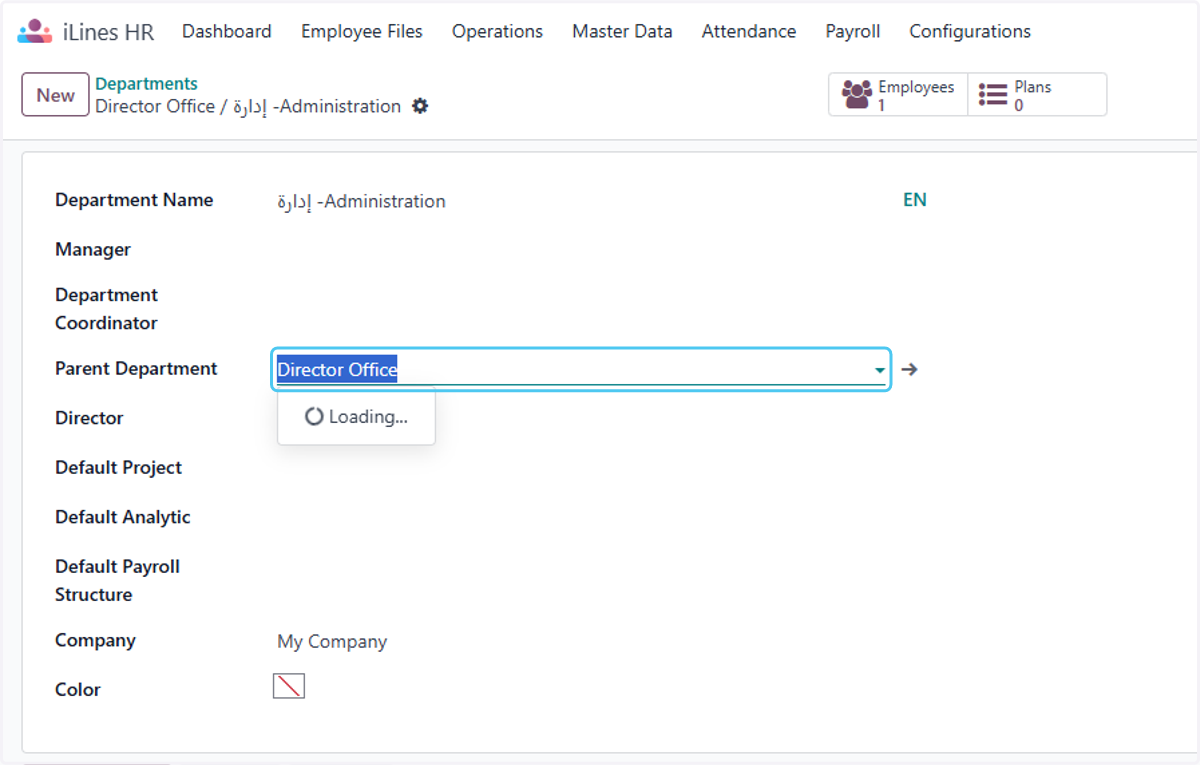Click the EN translation button
Viewport: 1200px width, 765px height.
pyautogui.click(x=915, y=200)
